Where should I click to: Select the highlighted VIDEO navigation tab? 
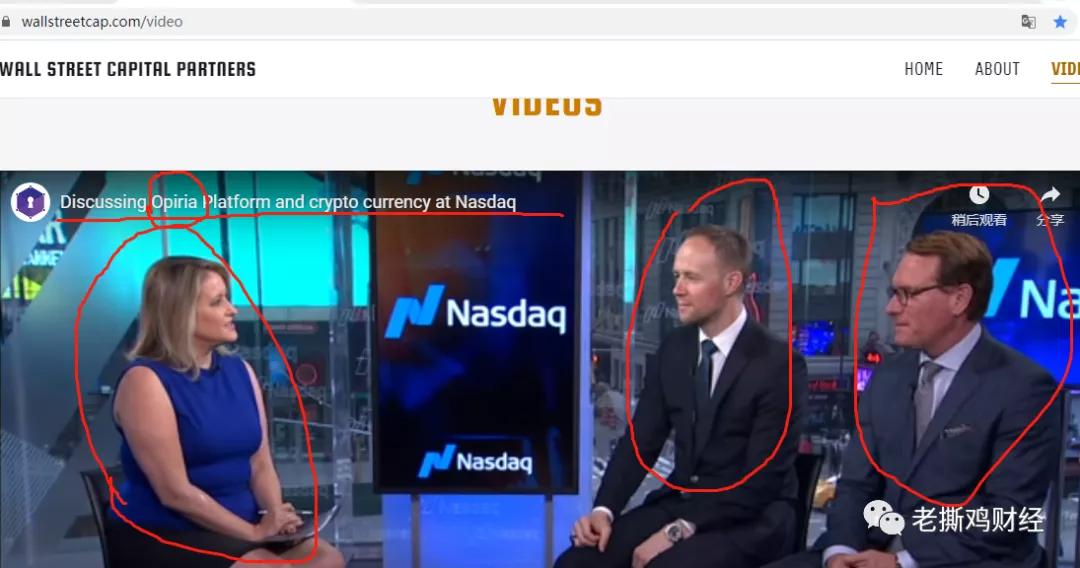click(1066, 69)
